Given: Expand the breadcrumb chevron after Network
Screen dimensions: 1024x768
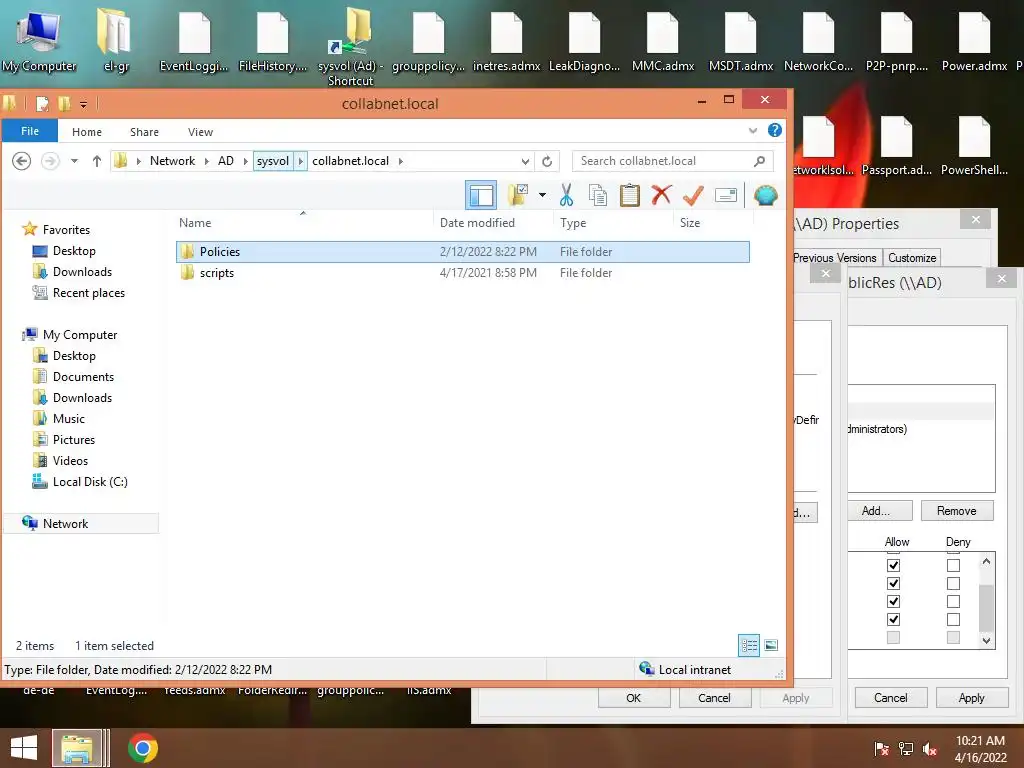Looking at the screenshot, I should 206,161.
